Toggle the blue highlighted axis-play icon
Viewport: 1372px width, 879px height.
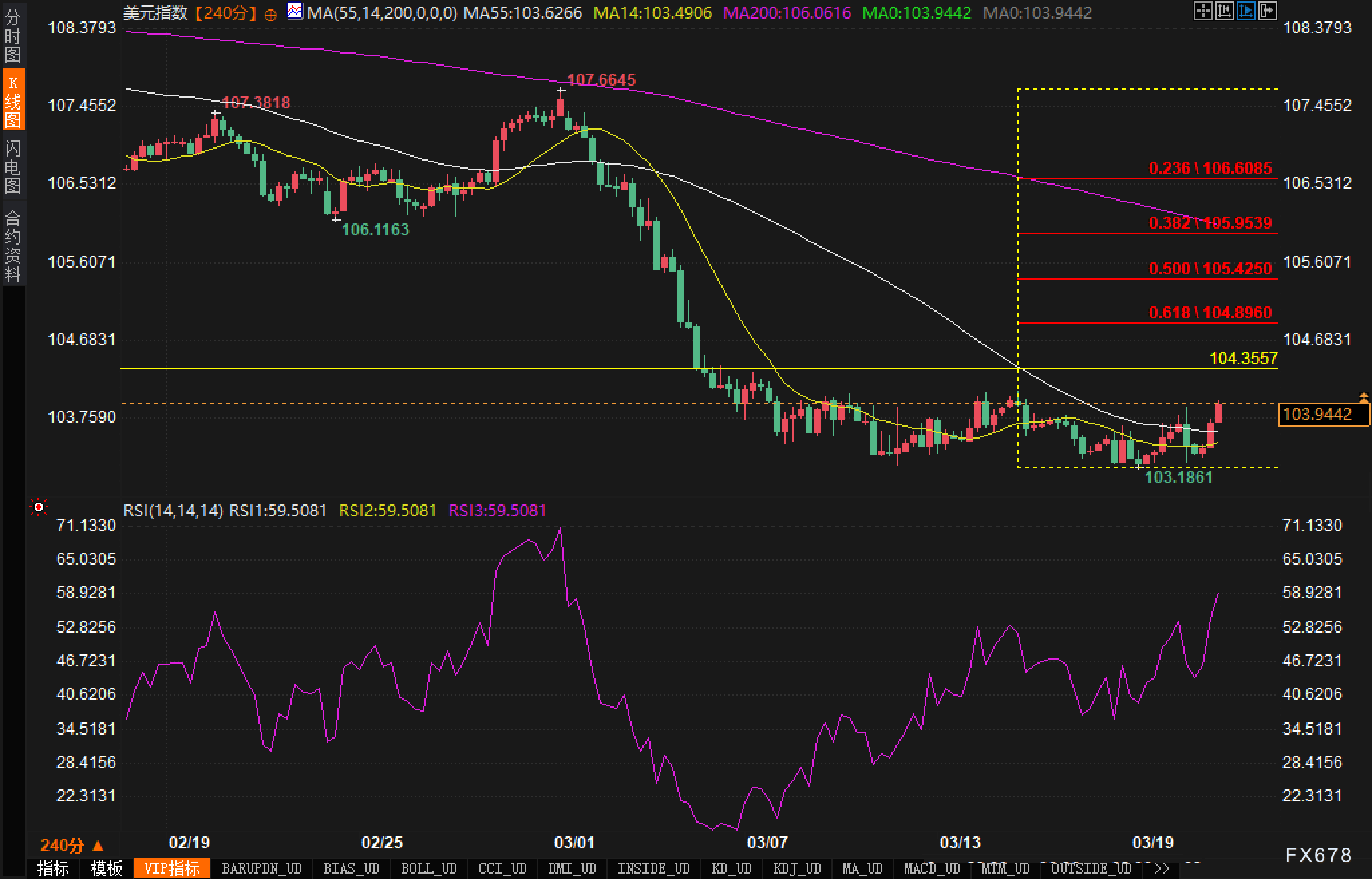pyautogui.click(x=1246, y=11)
